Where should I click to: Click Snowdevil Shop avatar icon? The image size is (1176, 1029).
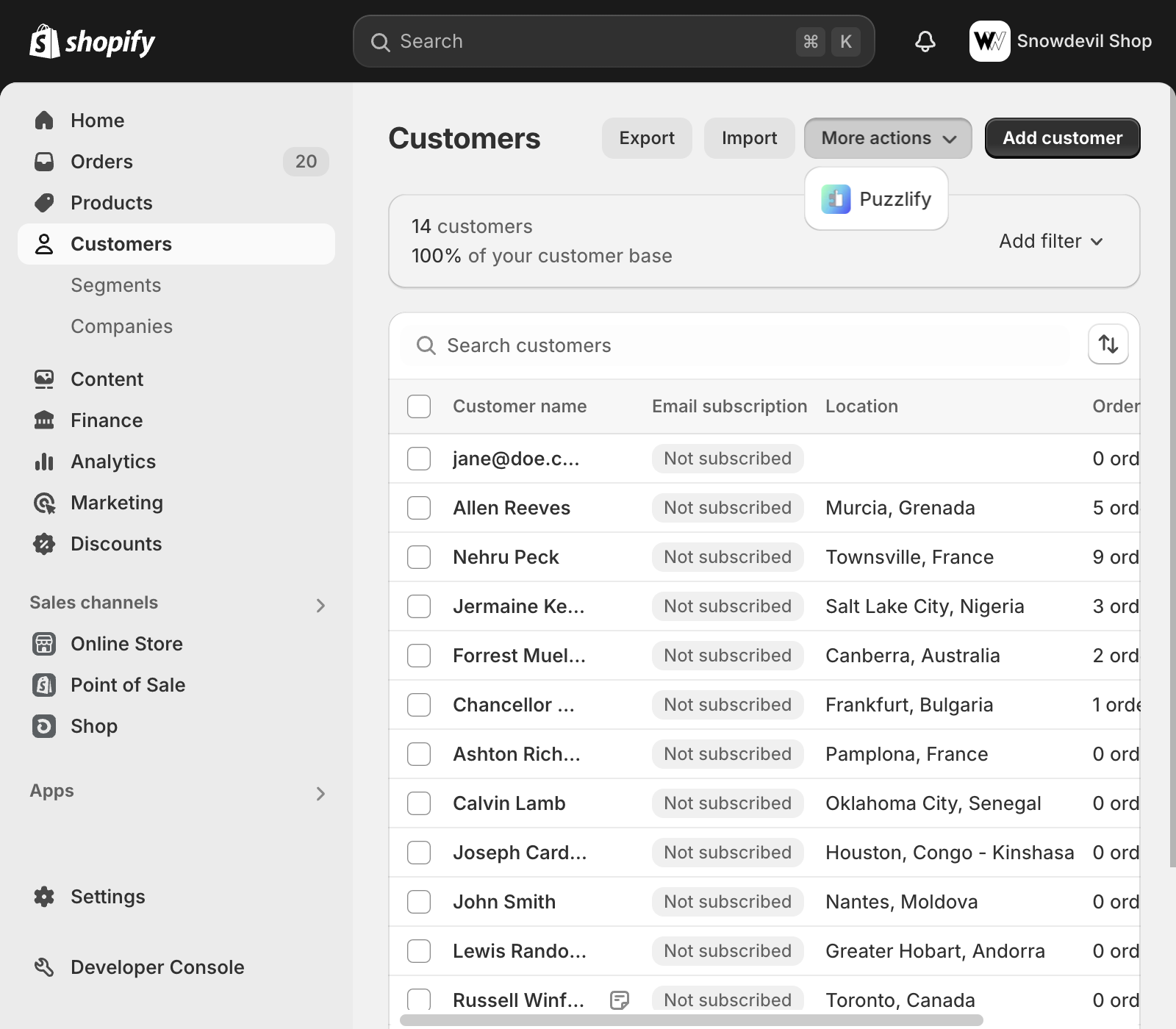(989, 41)
